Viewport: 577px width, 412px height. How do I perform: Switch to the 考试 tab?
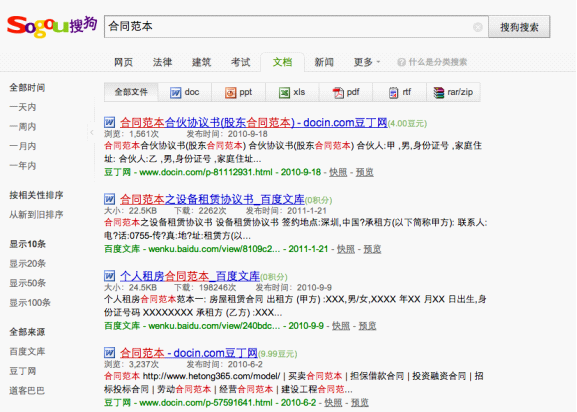(x=240, y=62)
